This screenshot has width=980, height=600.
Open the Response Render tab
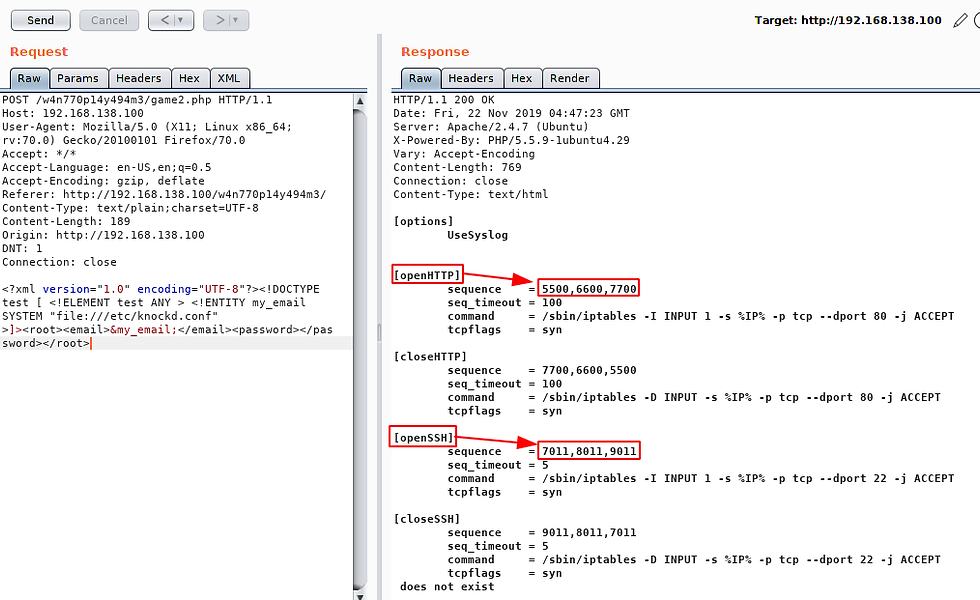pos(570,78)
